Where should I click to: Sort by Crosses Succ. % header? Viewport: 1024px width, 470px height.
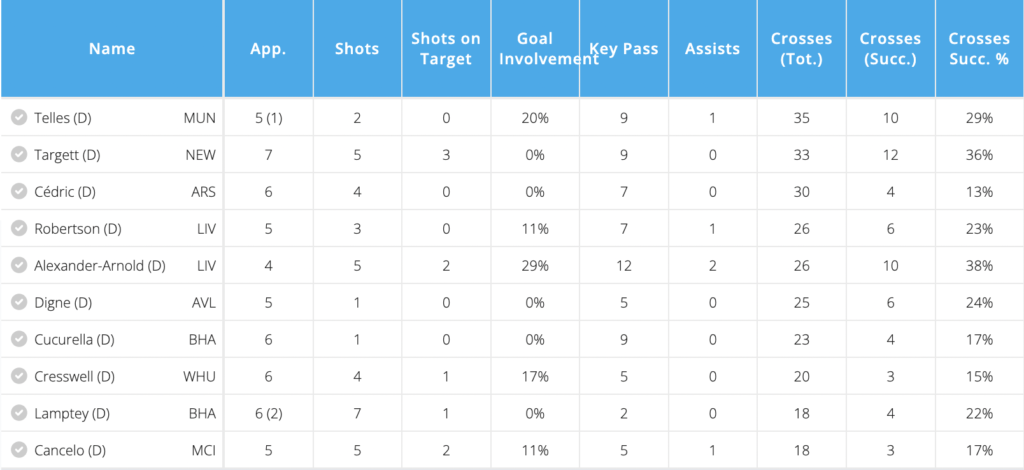tap(979, 48)
